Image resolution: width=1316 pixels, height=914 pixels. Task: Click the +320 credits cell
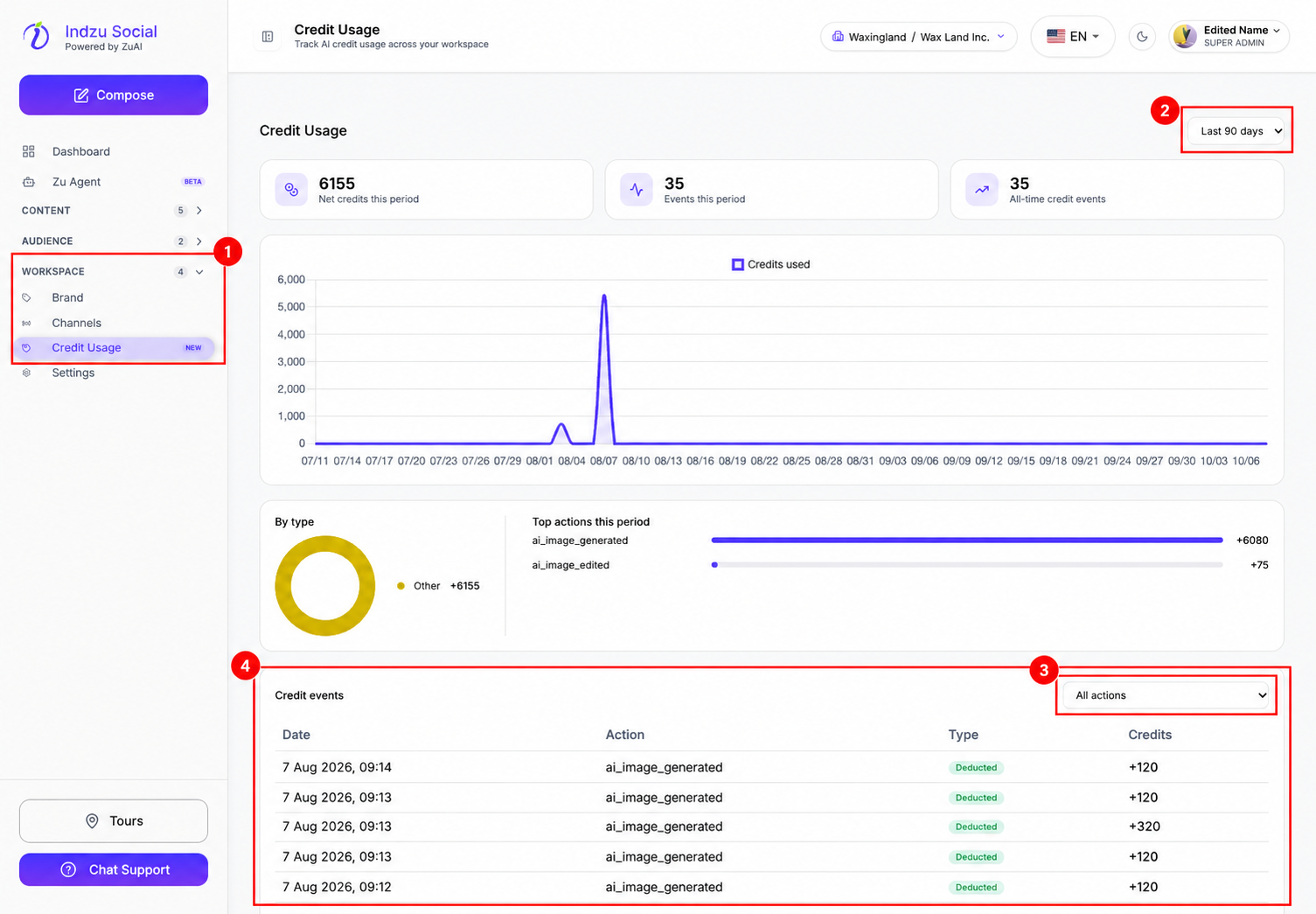[x=1145, y=827]
